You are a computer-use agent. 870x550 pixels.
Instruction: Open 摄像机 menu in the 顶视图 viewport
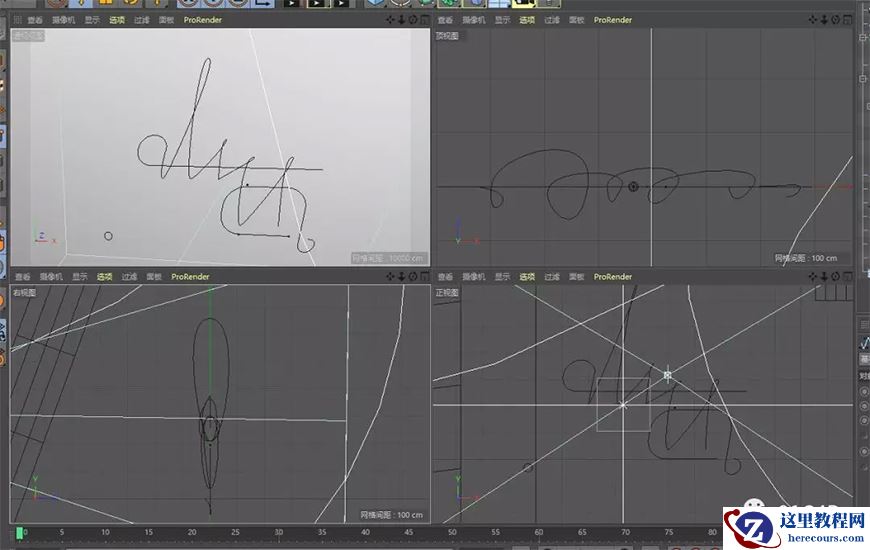click(x=474, y=20)
